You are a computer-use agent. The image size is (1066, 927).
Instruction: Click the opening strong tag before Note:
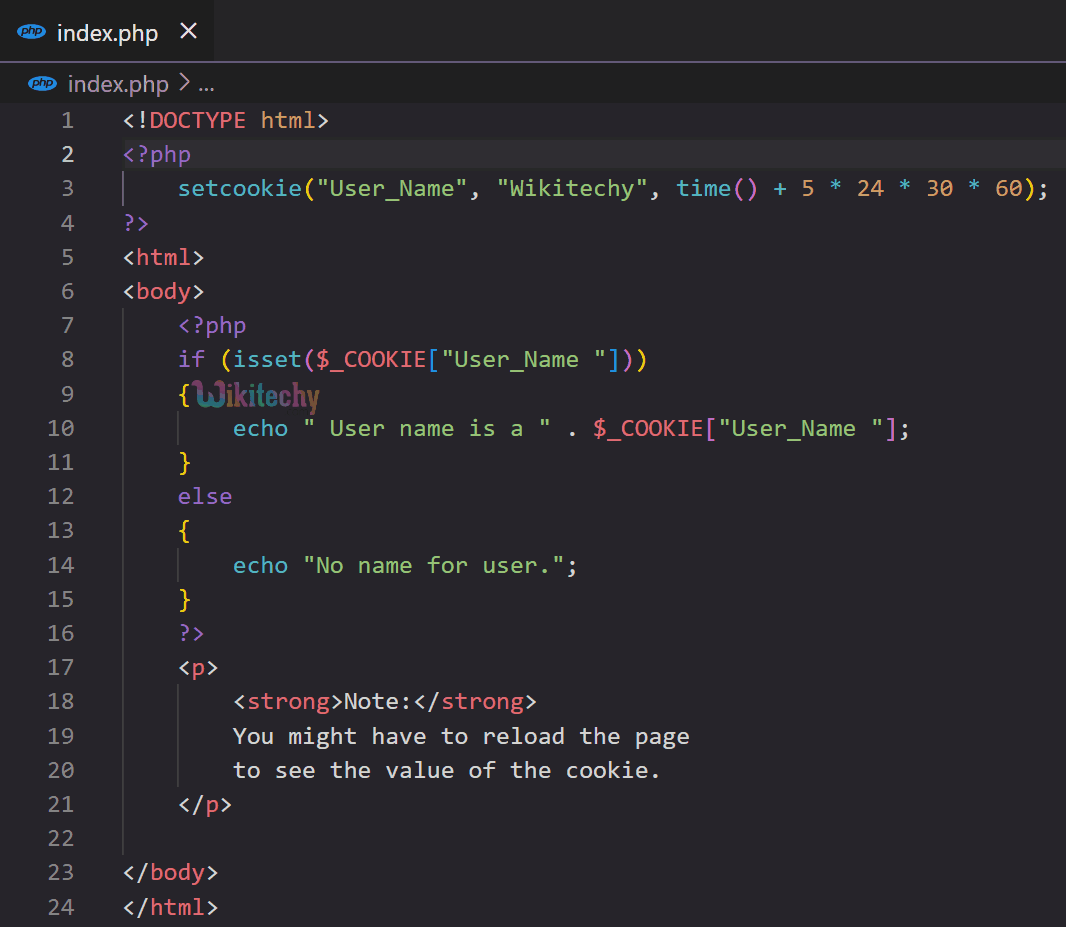pyautogui.click(x=288, y=701)
